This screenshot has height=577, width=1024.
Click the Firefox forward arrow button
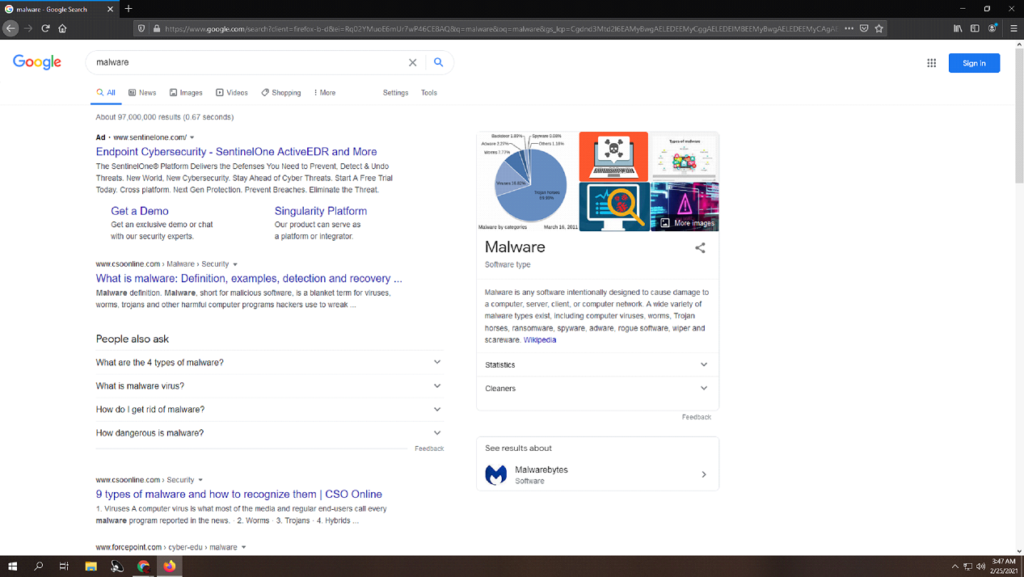[28, 28]
